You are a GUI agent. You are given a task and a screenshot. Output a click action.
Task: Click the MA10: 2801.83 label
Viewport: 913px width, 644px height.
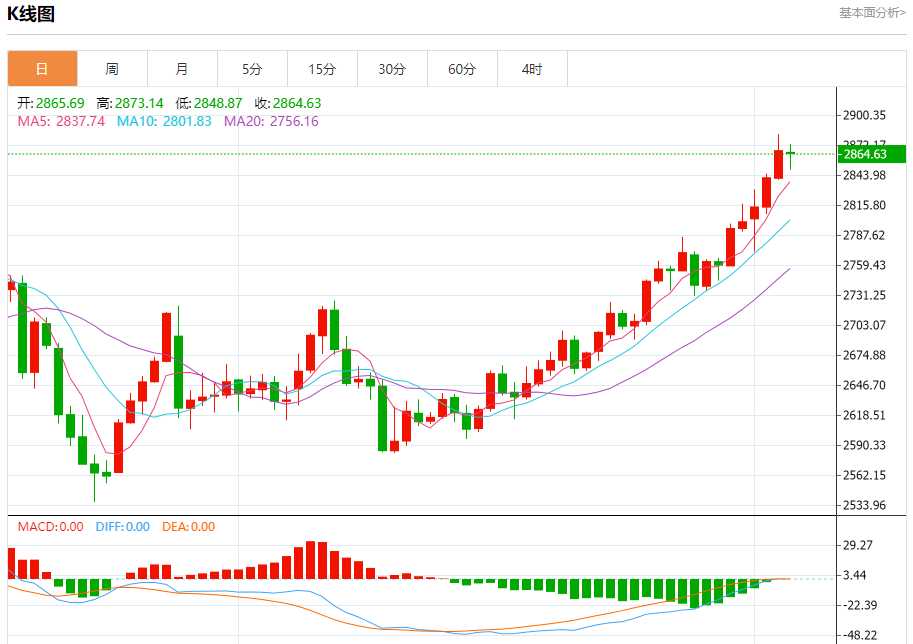(164, 121)
